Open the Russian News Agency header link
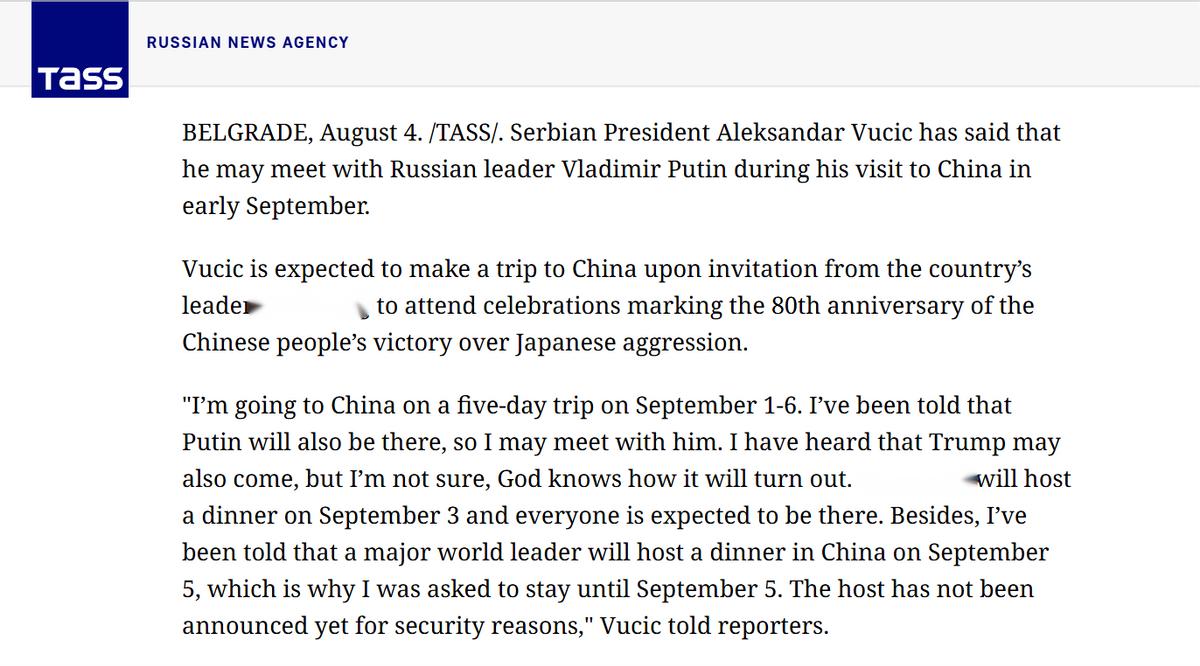 click(248, 42)
